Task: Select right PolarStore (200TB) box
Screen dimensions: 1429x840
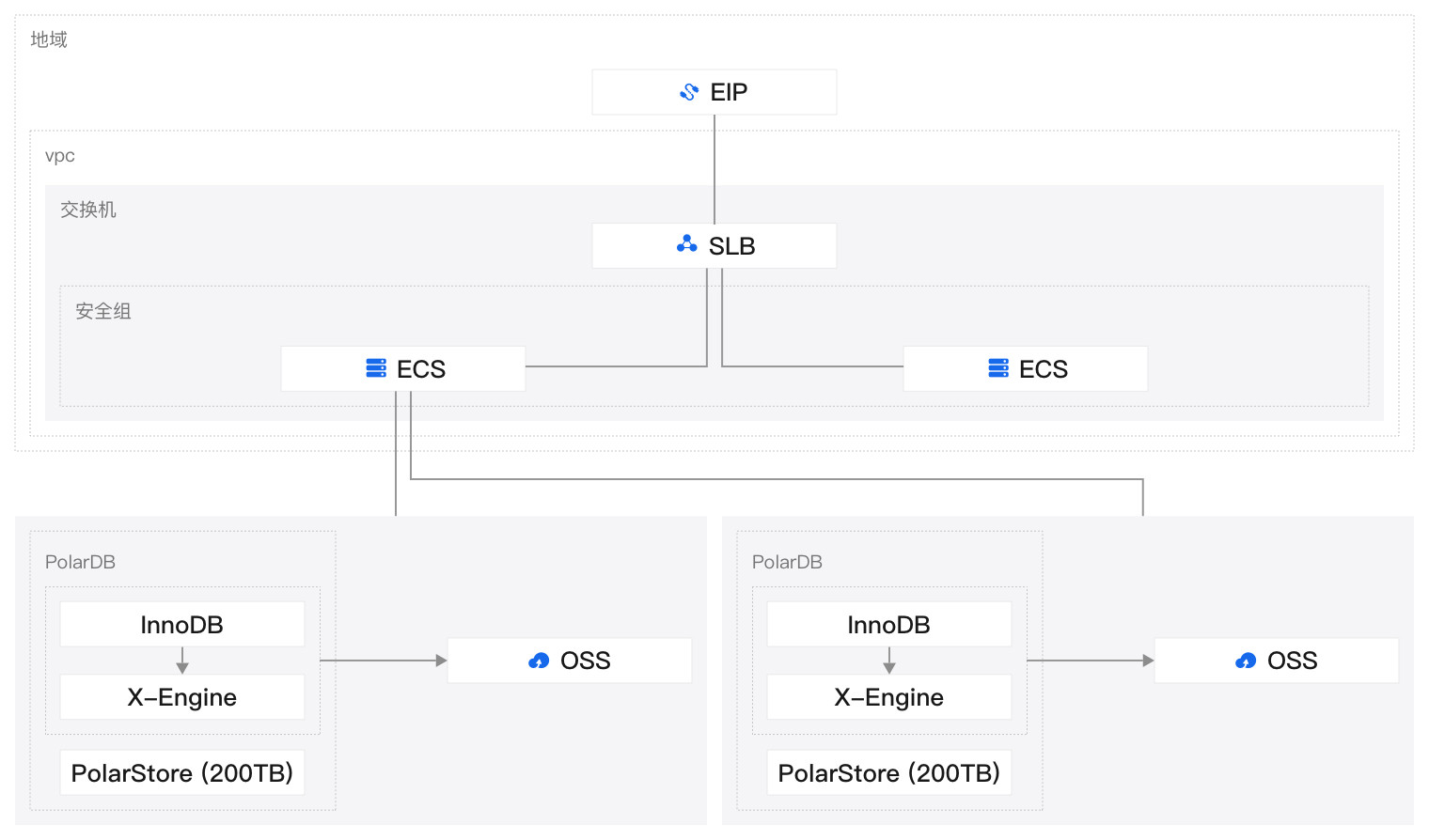Action: click(889, 772)
